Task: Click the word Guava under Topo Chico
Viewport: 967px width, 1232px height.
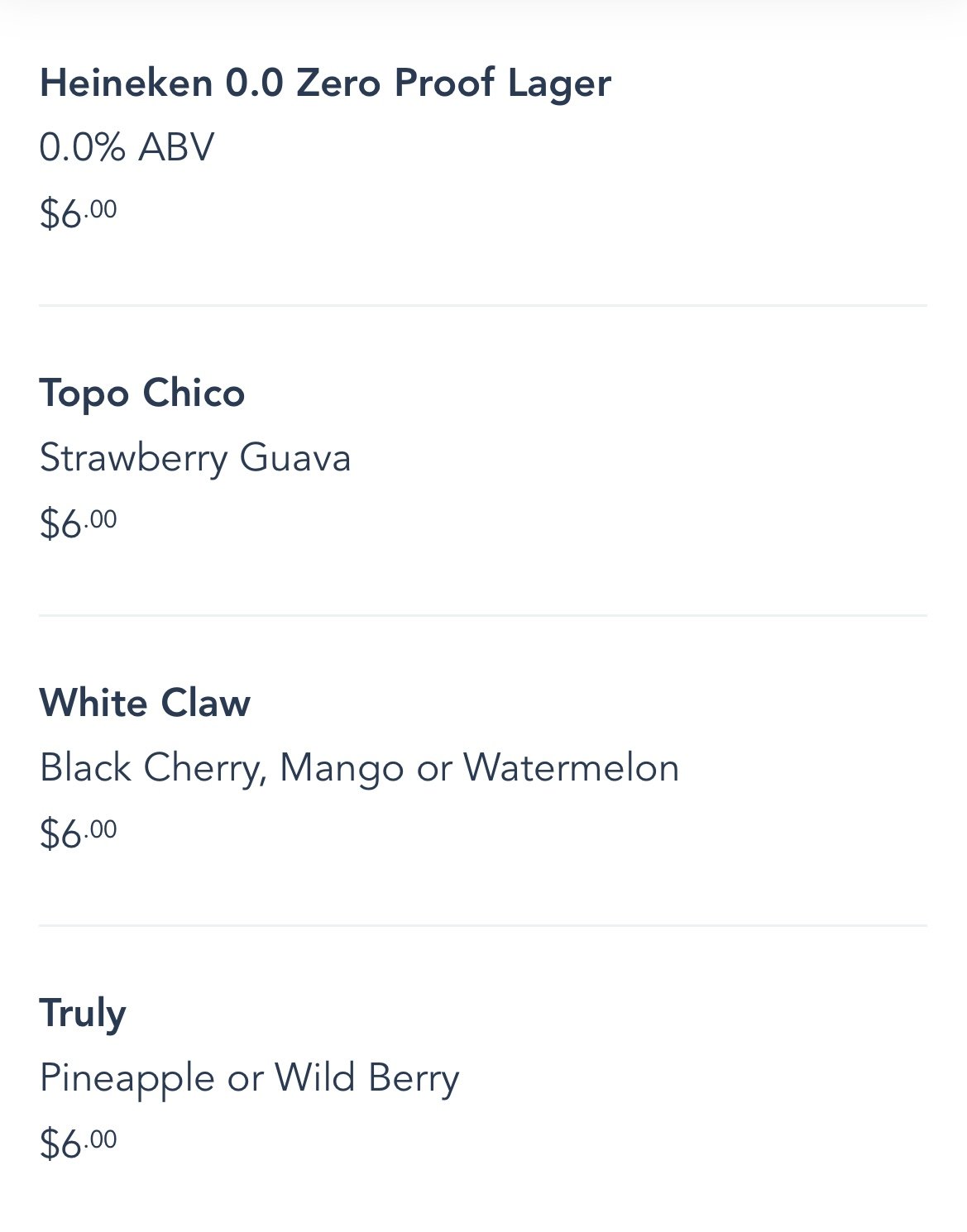Action: tap(295, 458)
